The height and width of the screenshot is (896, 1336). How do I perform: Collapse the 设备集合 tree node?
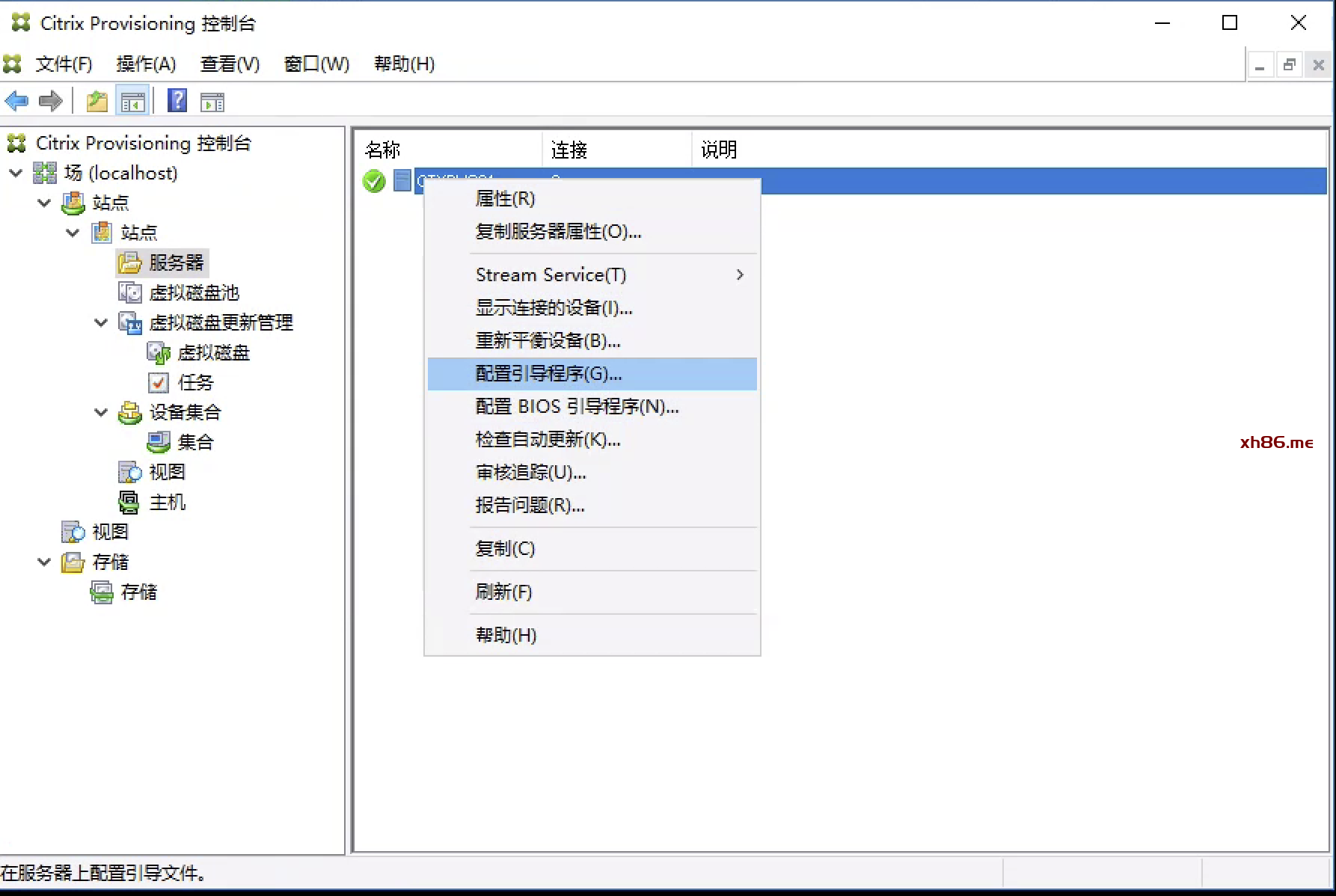pos(101,412)
